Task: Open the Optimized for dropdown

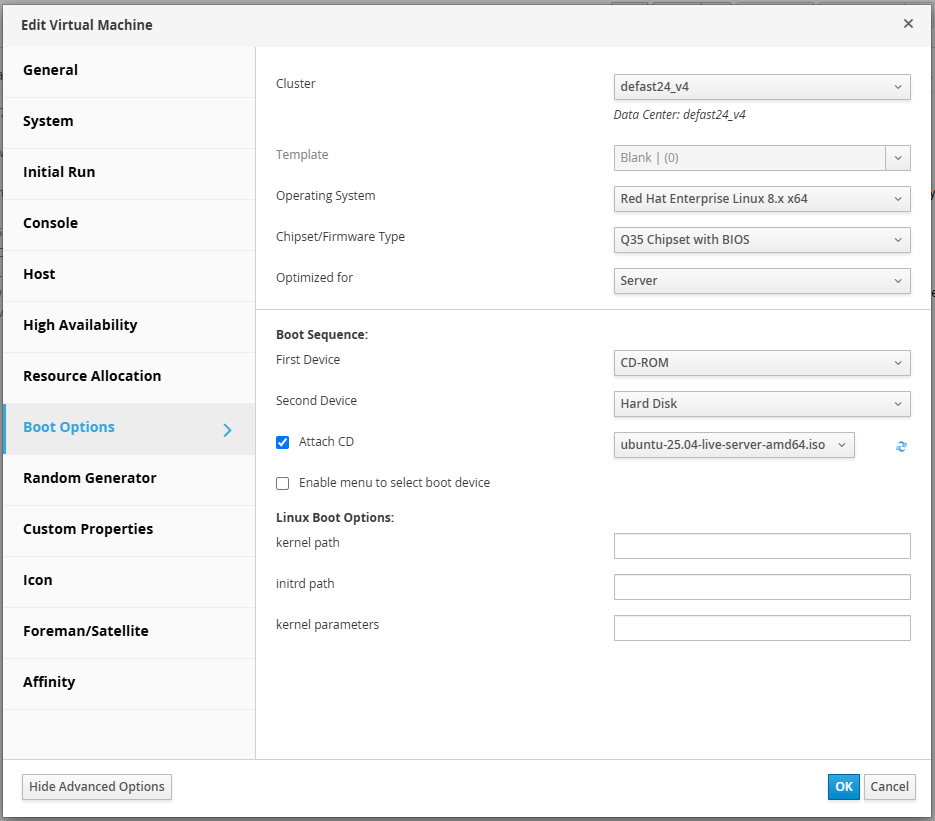Action: tap(761, 281)
